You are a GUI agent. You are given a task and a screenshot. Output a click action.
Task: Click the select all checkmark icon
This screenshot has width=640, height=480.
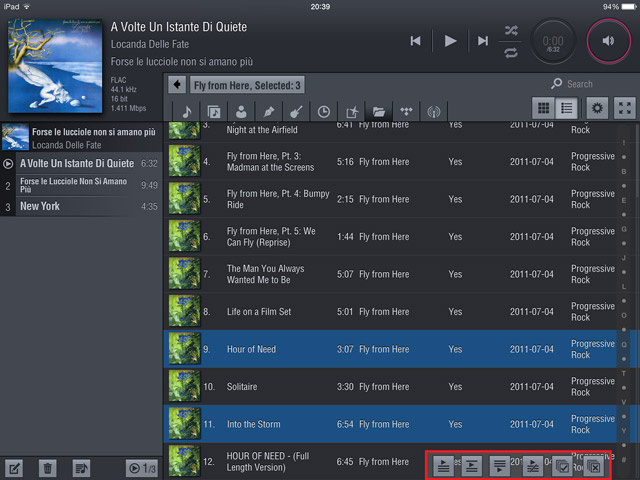563,466
